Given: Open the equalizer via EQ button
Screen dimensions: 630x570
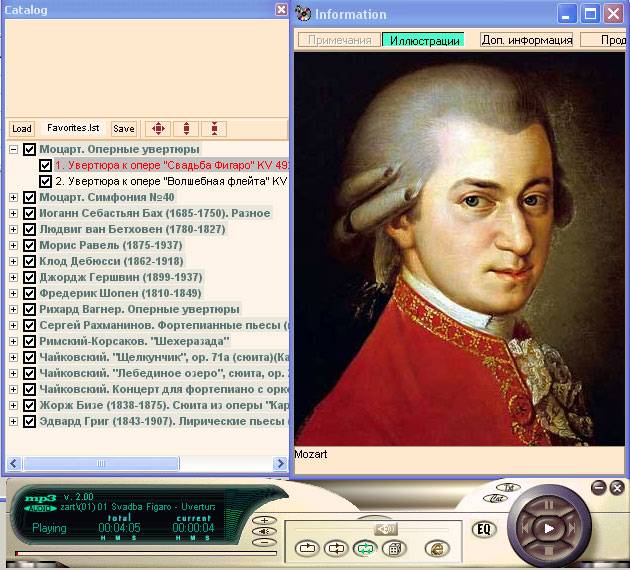Looking at the screenshot, I should coord(484,529).
